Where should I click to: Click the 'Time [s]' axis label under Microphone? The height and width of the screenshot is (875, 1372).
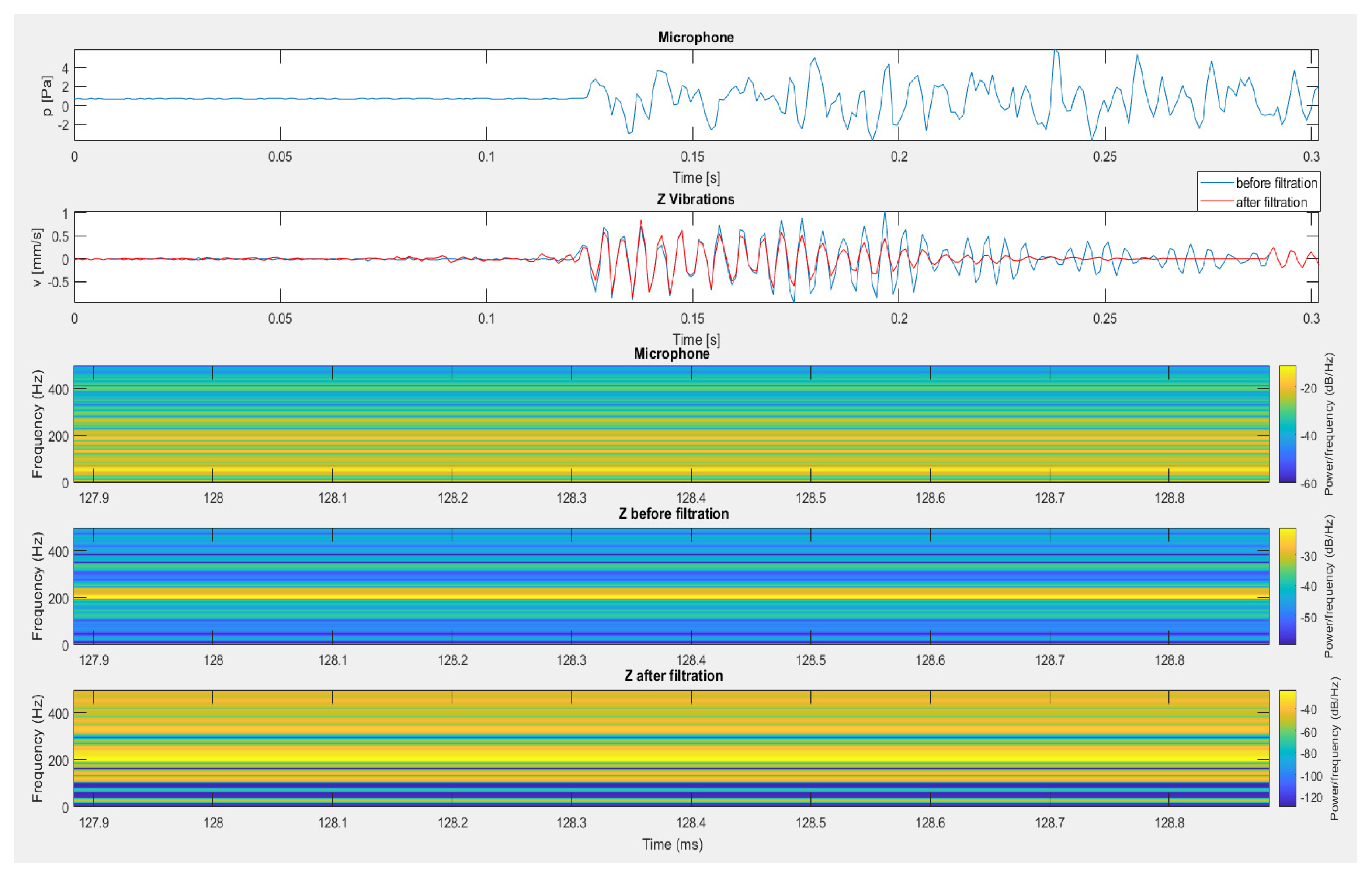click(x=696, y=178)
